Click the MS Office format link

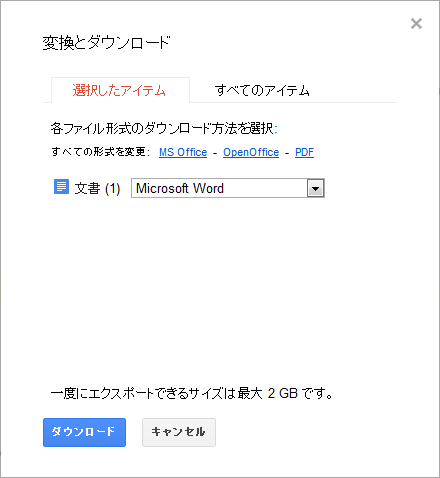(x=183, y=152)
